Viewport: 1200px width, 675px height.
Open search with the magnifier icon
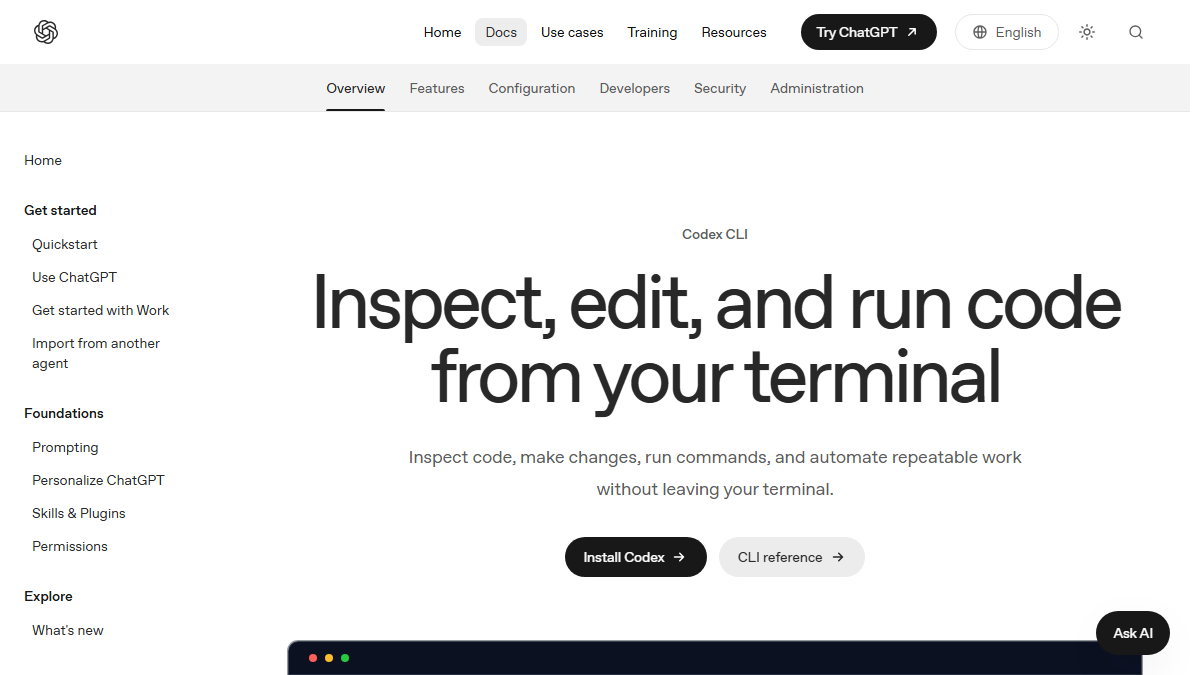coord(1136,32)
